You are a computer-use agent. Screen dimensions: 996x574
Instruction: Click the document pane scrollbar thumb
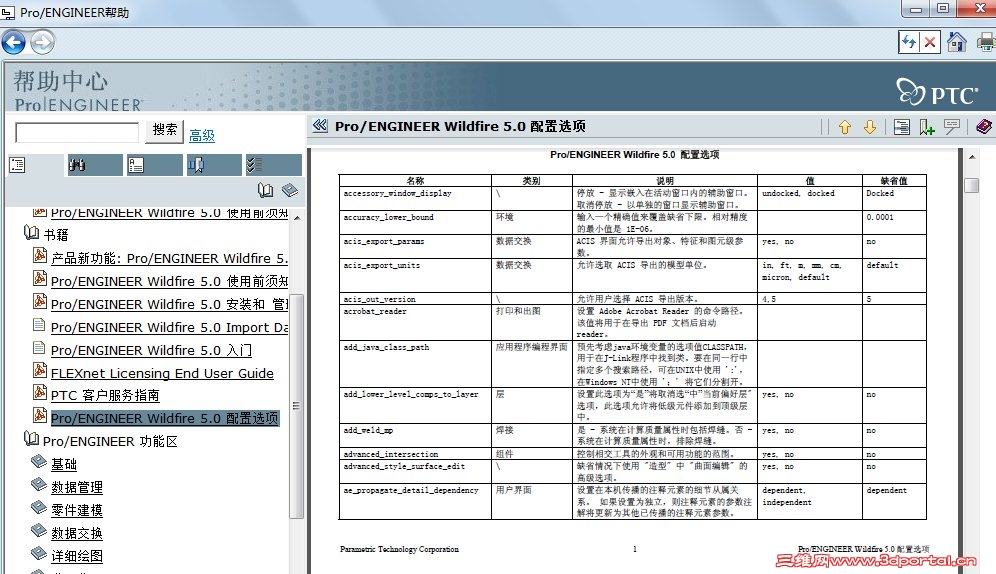(972, 185)
